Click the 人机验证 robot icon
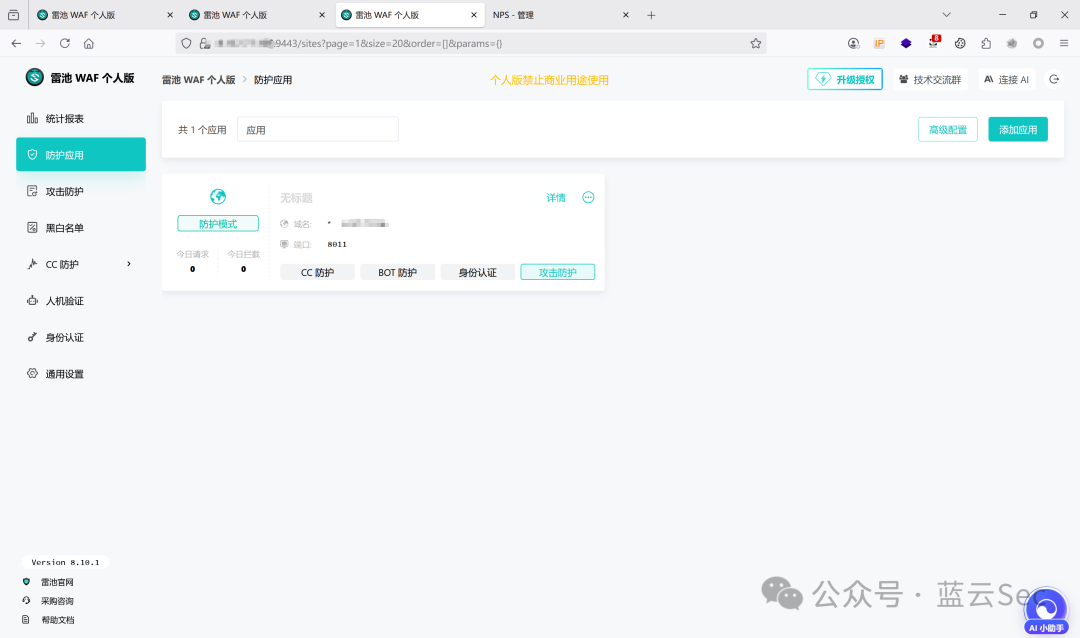This screenshot has width=1080, height=638. point(32,300)
